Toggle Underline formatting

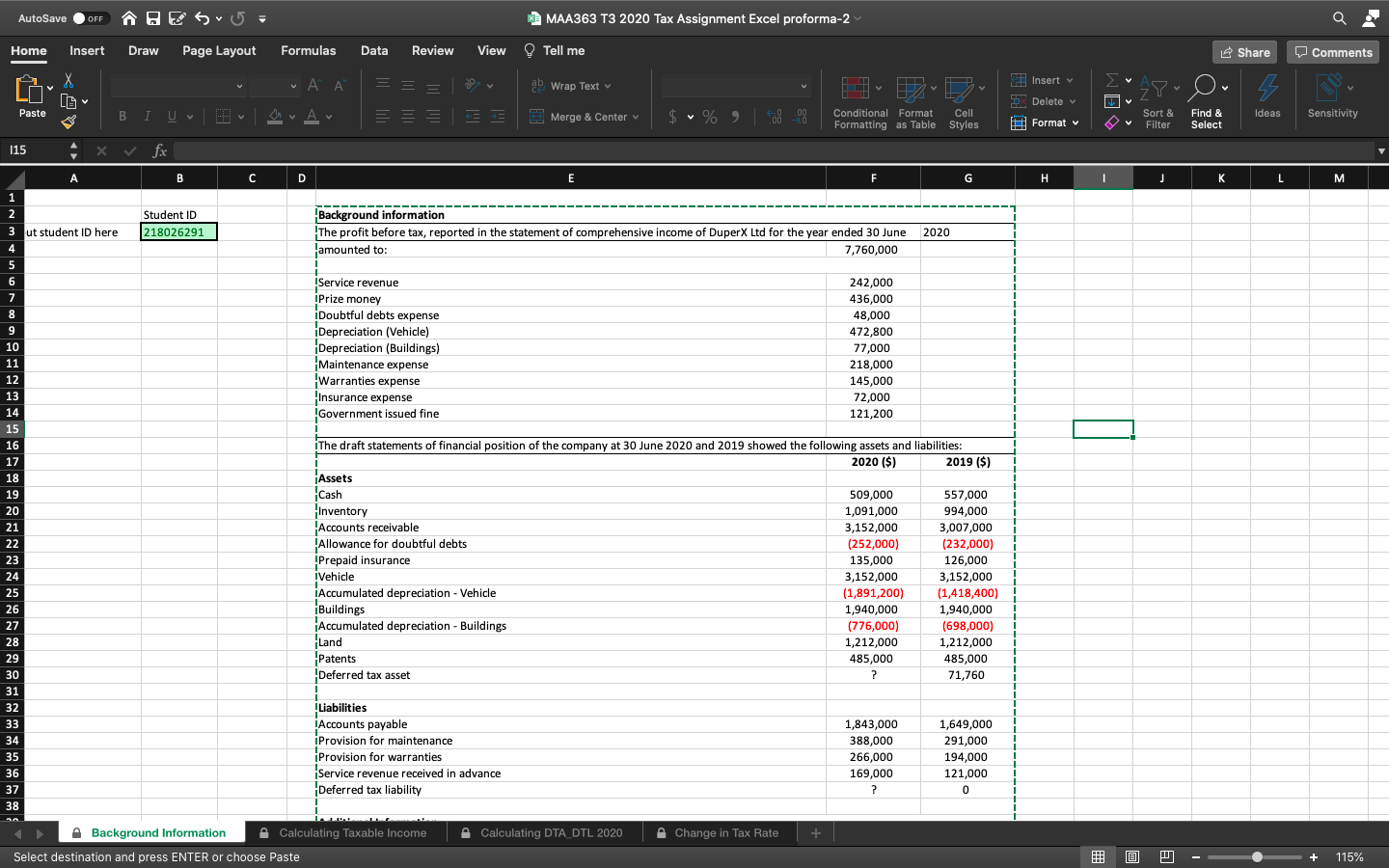(x=173, y=117)
